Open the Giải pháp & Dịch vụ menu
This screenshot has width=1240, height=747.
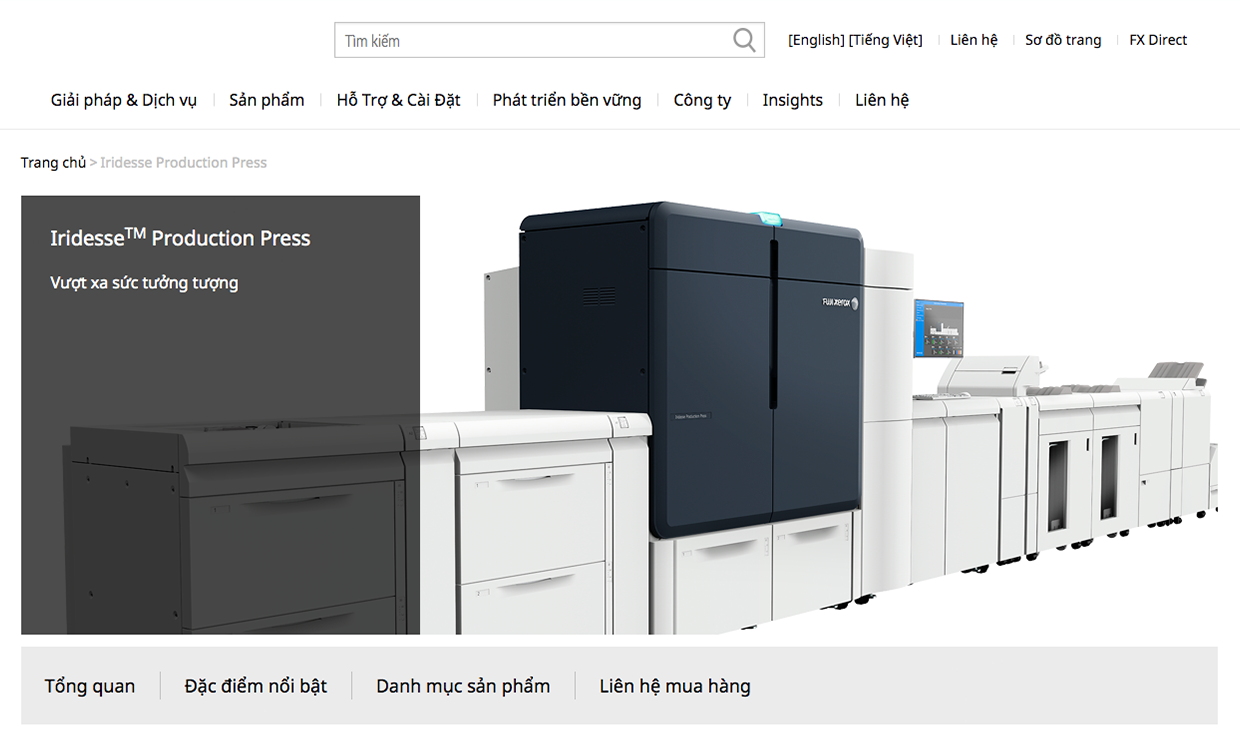(x=124, y=100)
